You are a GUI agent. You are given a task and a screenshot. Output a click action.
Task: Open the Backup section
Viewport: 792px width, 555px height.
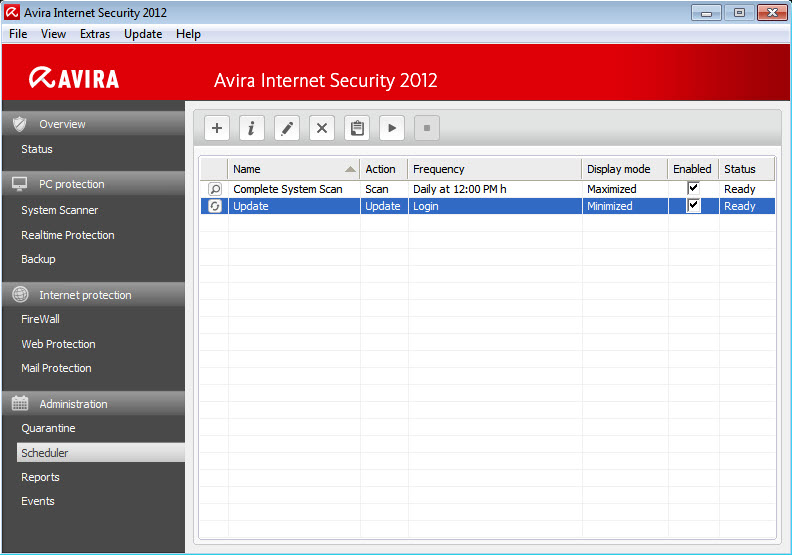38,259
